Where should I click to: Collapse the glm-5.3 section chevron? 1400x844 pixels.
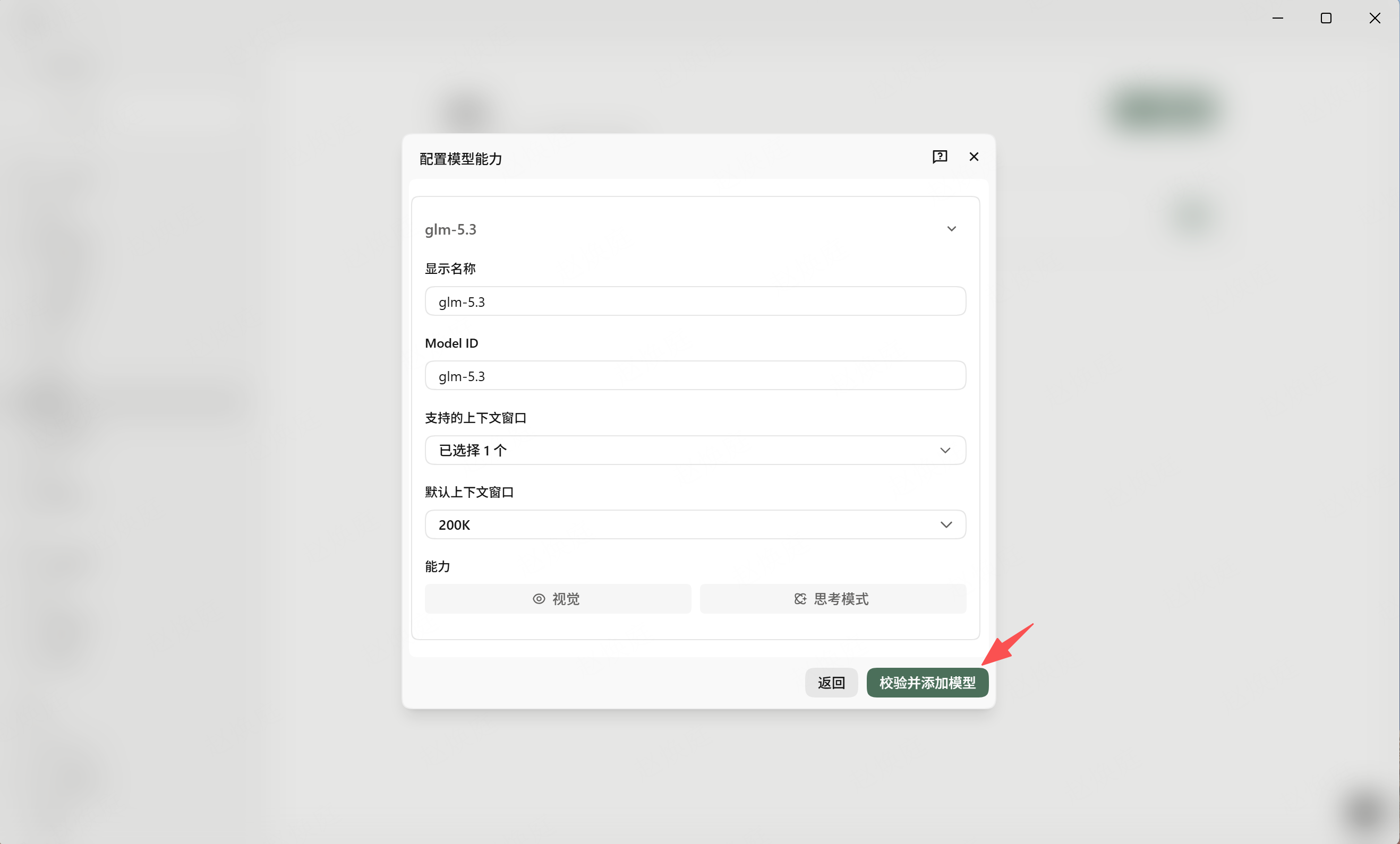tap(952, 229)
